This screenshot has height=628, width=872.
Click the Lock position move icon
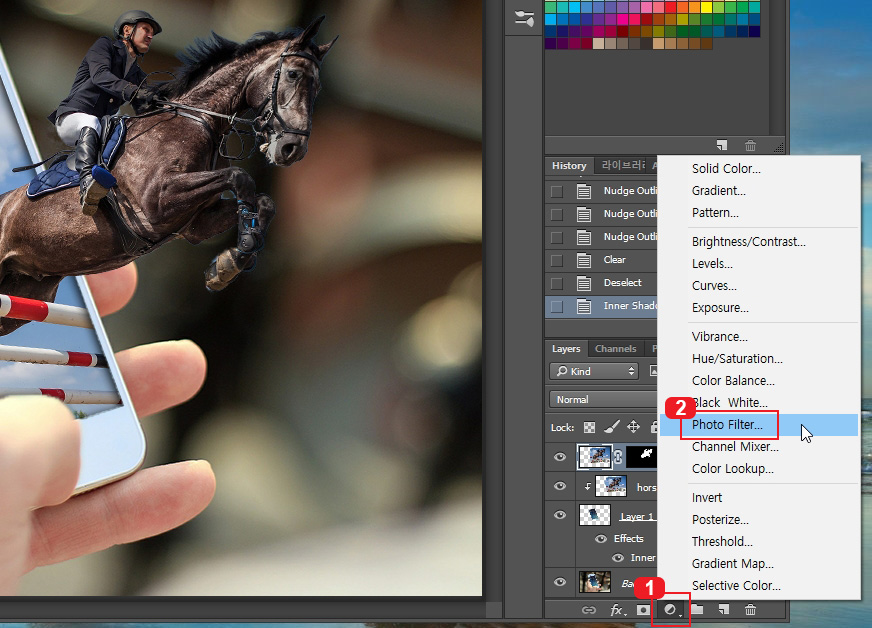click(633, 426)
